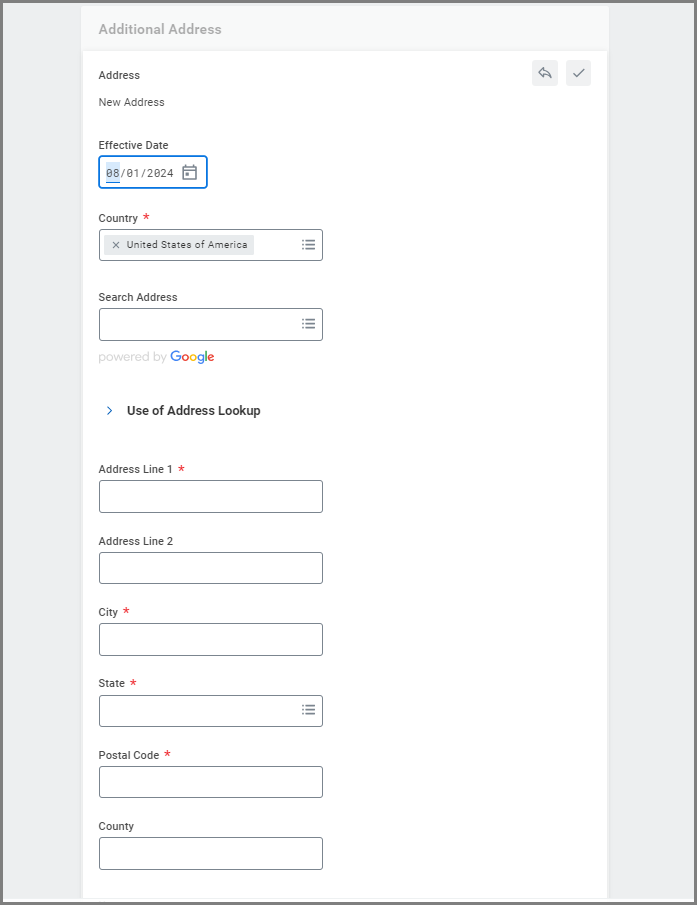
Task: Click the powered by Google logo
Action: (x=192, y=357)
